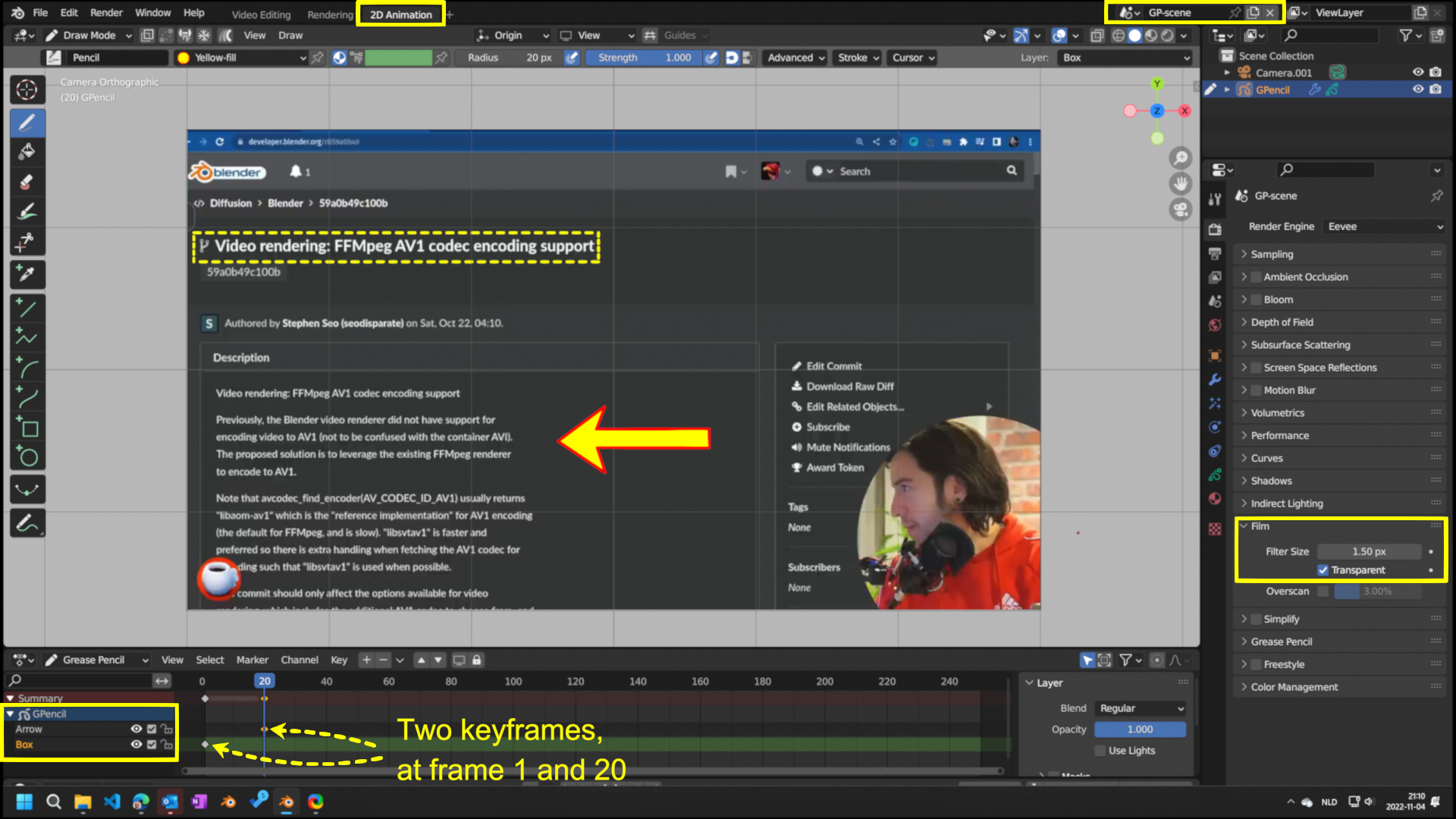Click the Windows Start button
1456x819 pixels.
(24, 802)
